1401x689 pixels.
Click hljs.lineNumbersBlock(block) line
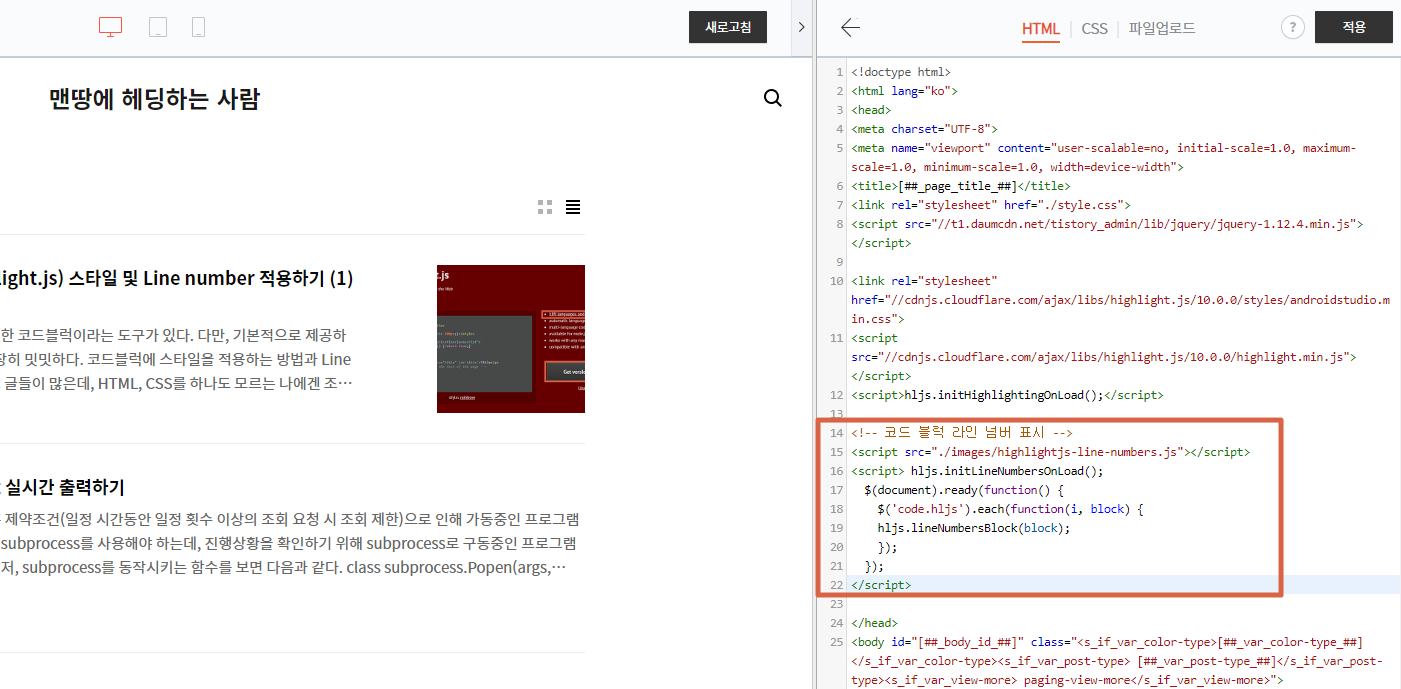pos(974,528)
